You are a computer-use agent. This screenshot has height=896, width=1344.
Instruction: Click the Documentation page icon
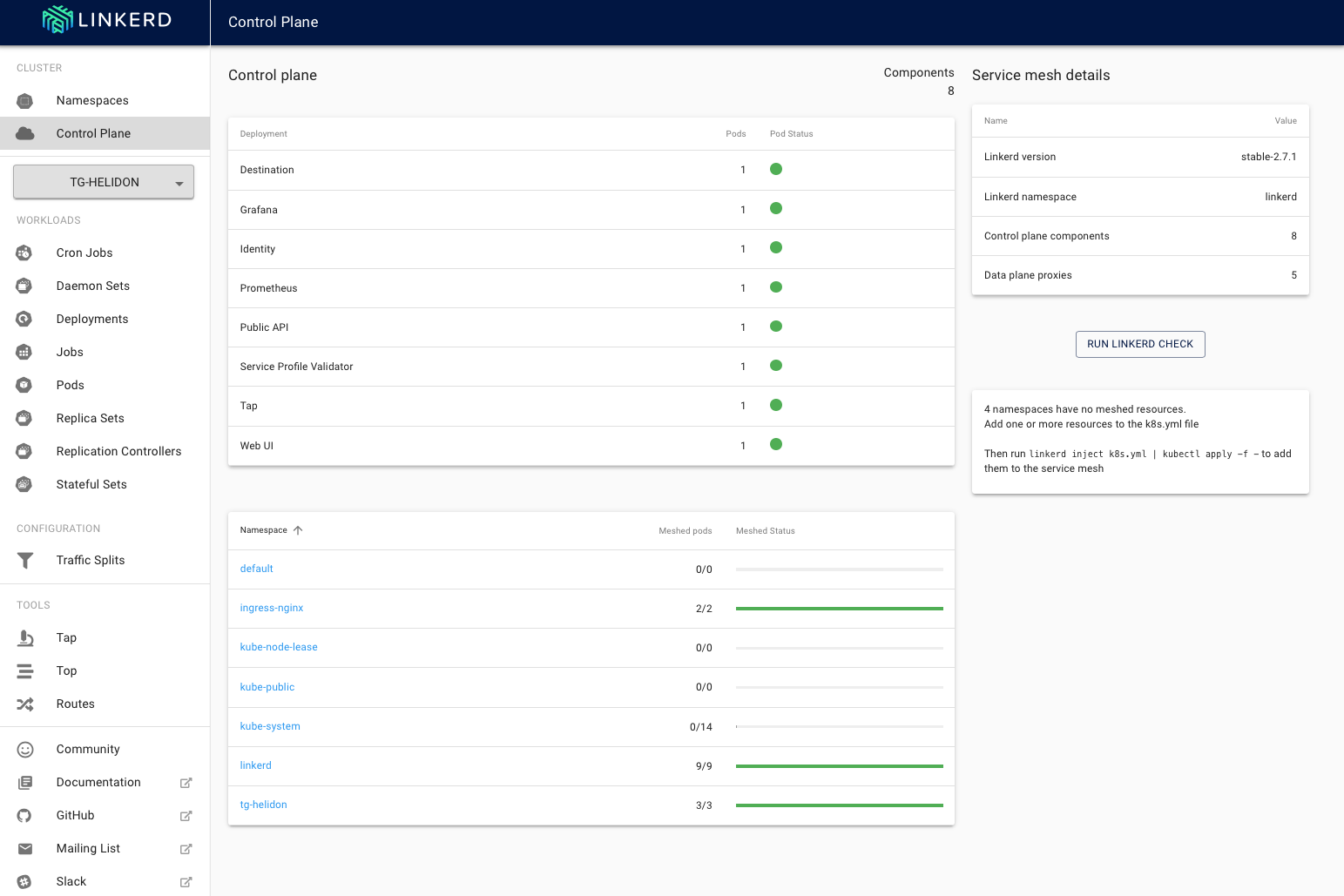[x=25, y=783]
